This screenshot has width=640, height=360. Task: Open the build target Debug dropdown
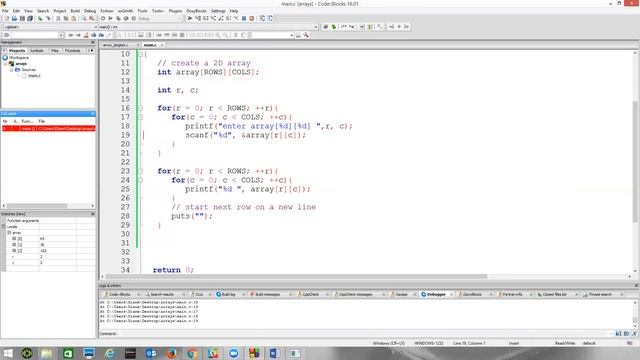click(x=180, y=18)
